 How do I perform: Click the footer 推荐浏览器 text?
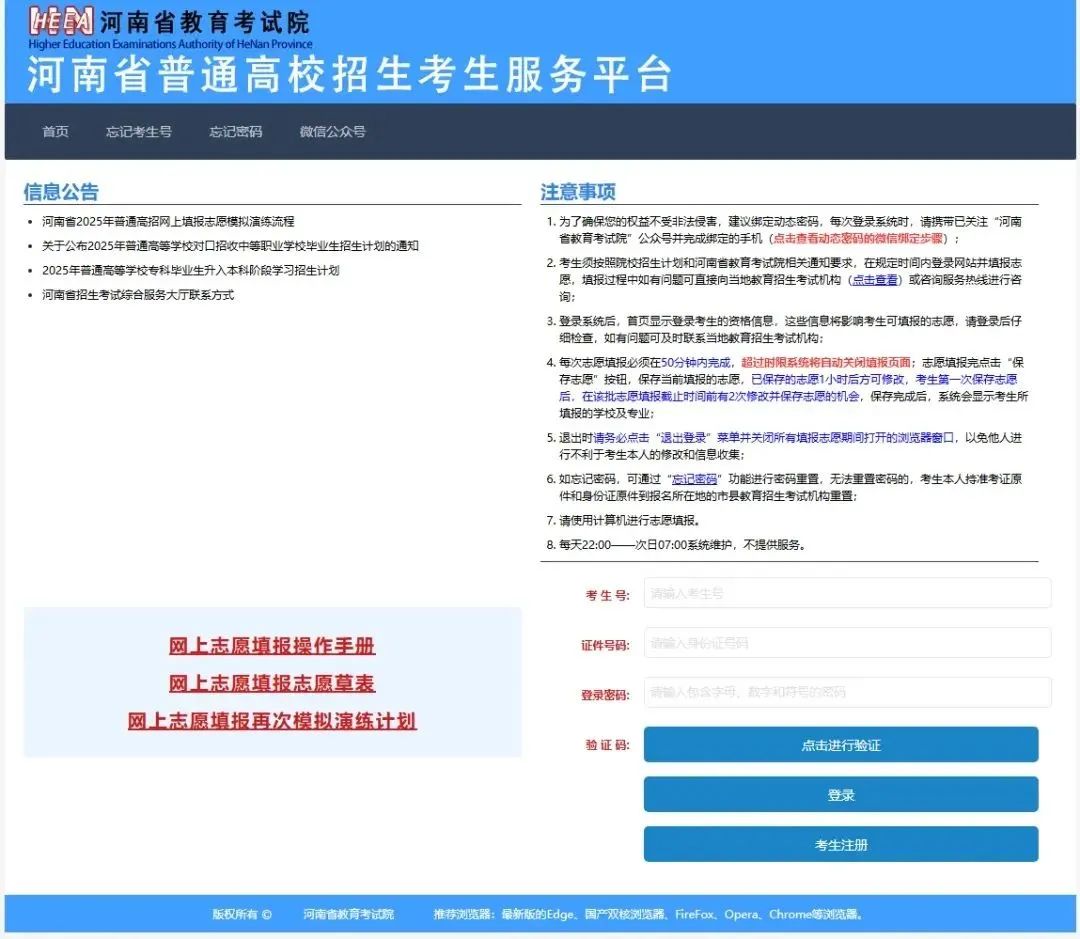click(648, 914)
